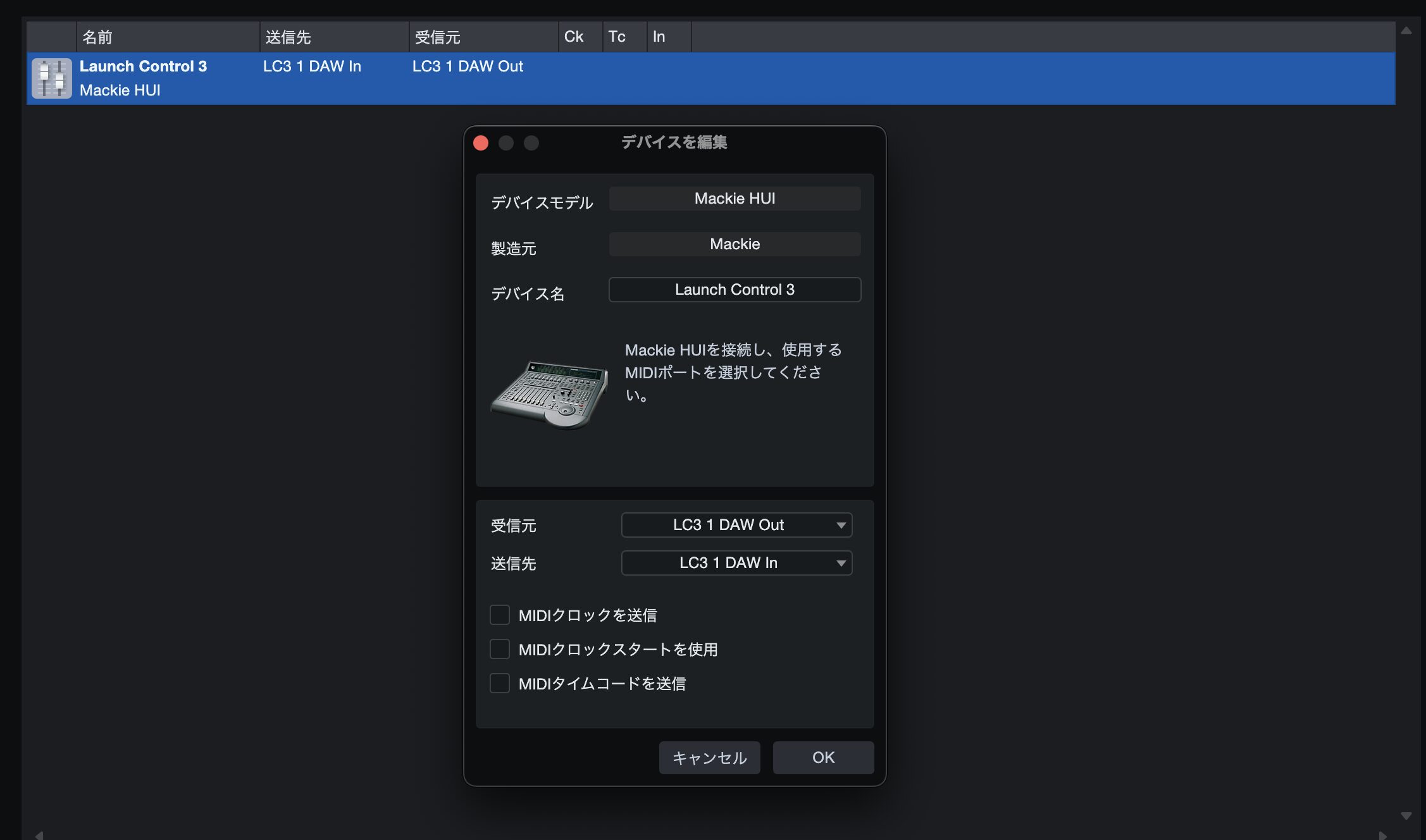Image resolution: width=1426 pixels, height=840 pixels.
Task: Click scroll up arrow at right edge
Action: pos(1406,30)
